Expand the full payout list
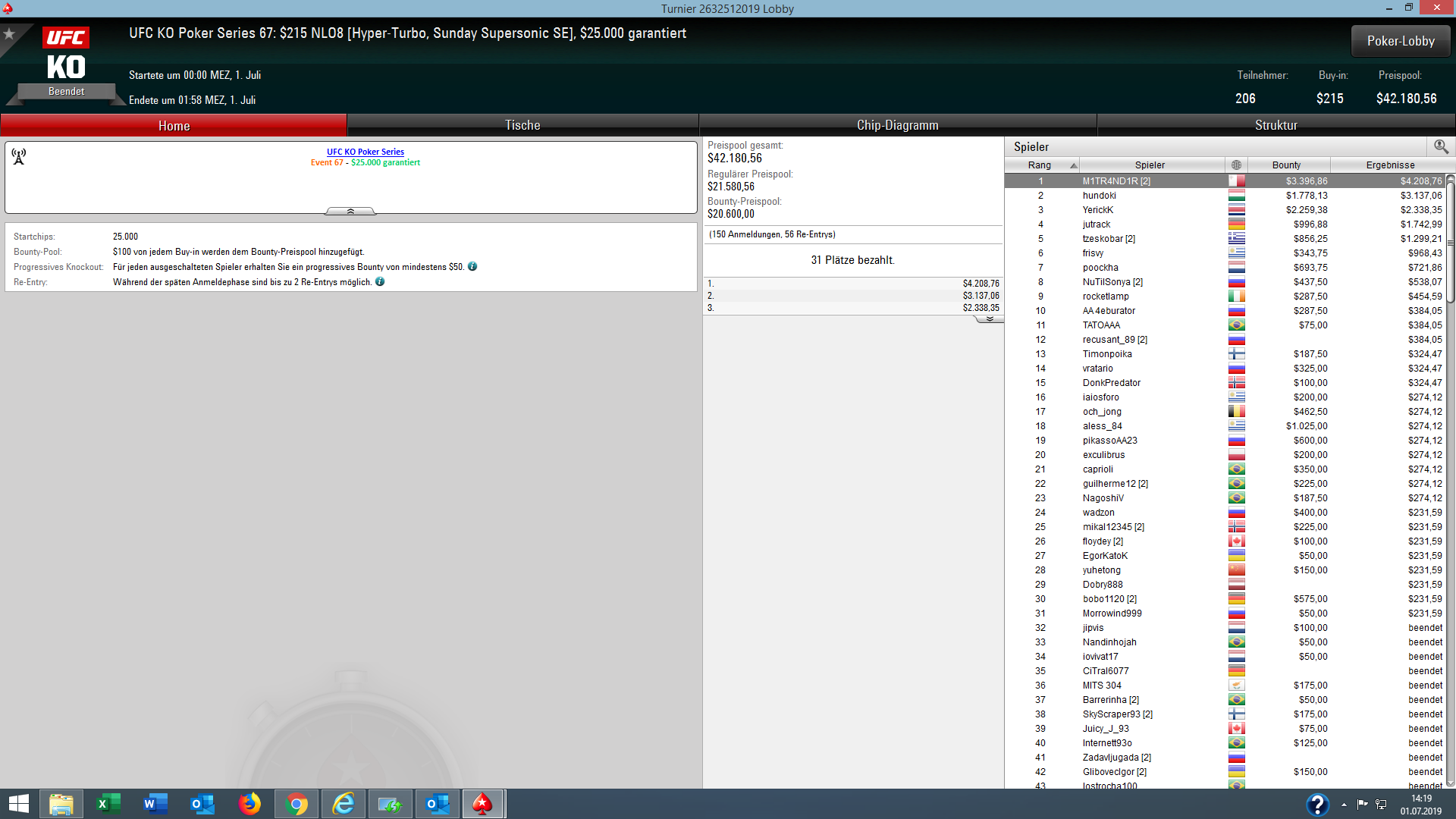This screenshot has height=819, width=1456. 989,319
